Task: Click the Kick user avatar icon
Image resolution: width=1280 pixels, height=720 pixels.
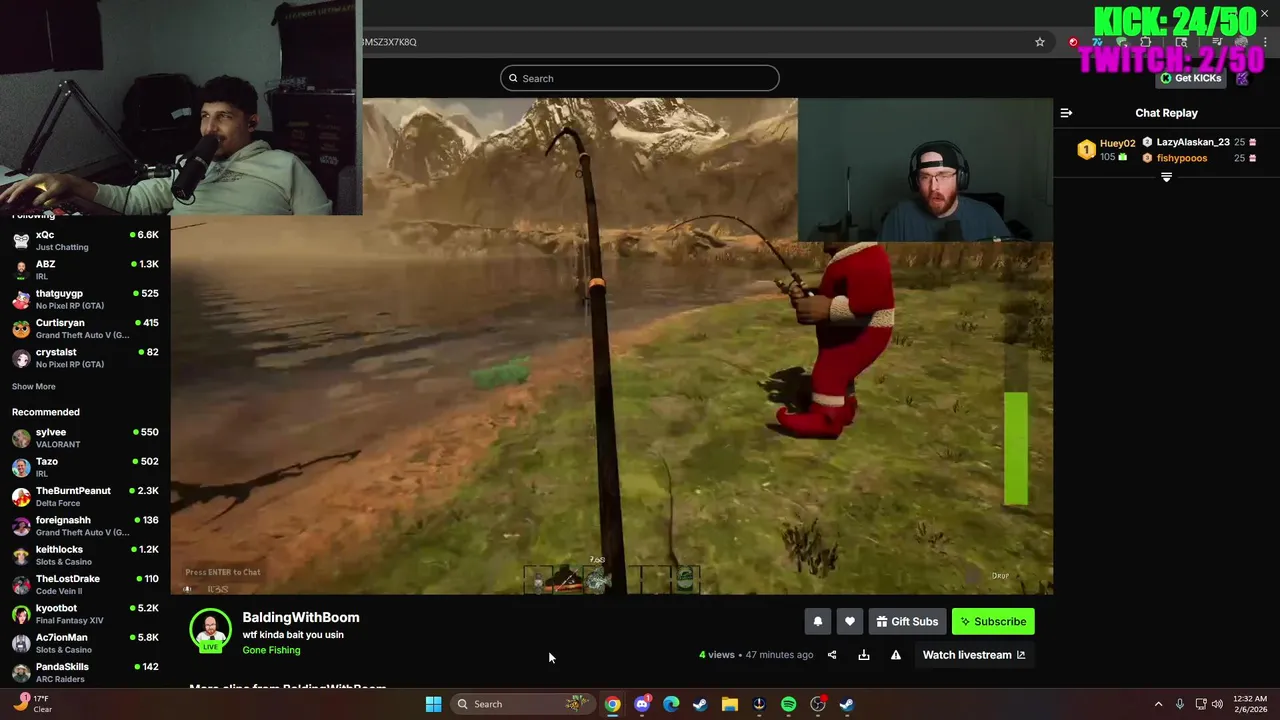Action: click(1242, 78)
